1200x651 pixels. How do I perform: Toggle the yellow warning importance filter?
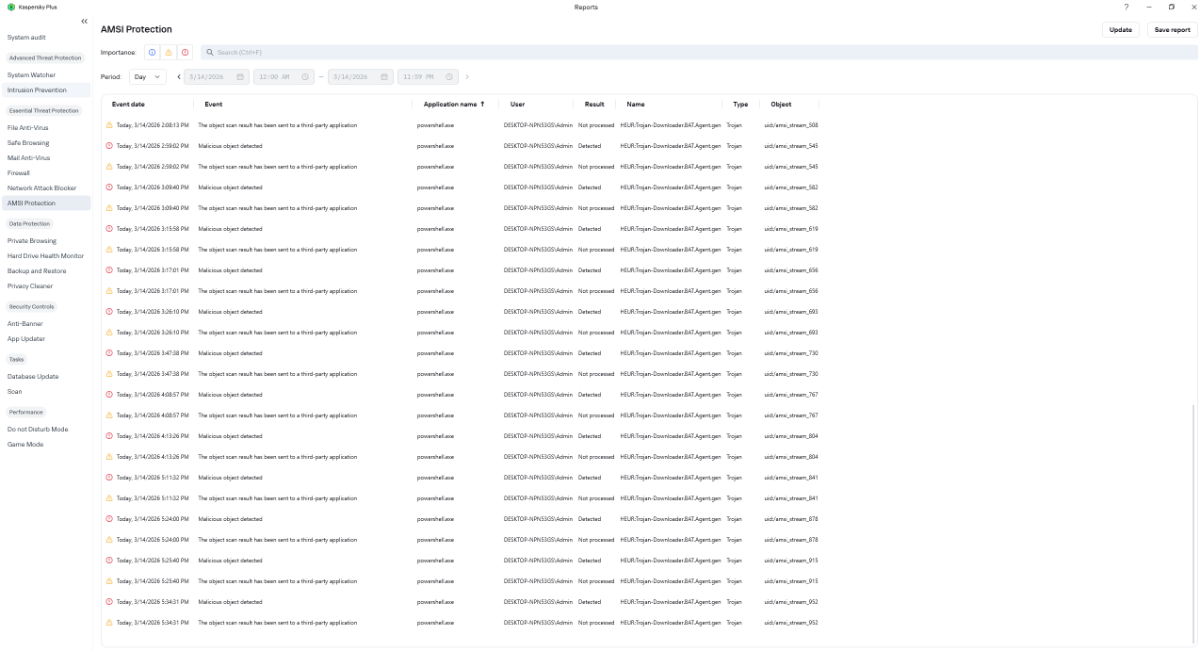[x=168, y=52]
